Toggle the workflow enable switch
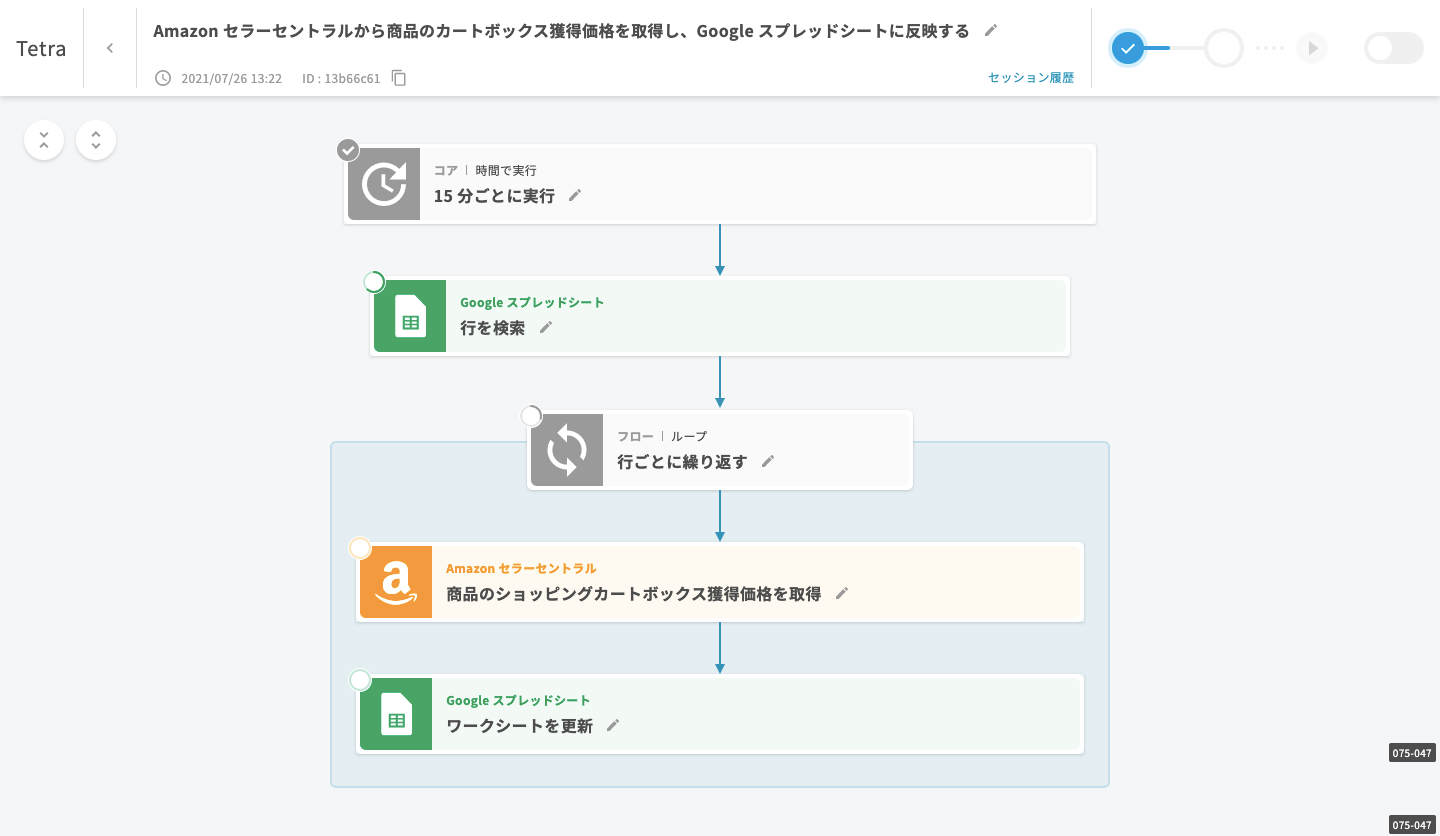 (x=1394, y=48)
